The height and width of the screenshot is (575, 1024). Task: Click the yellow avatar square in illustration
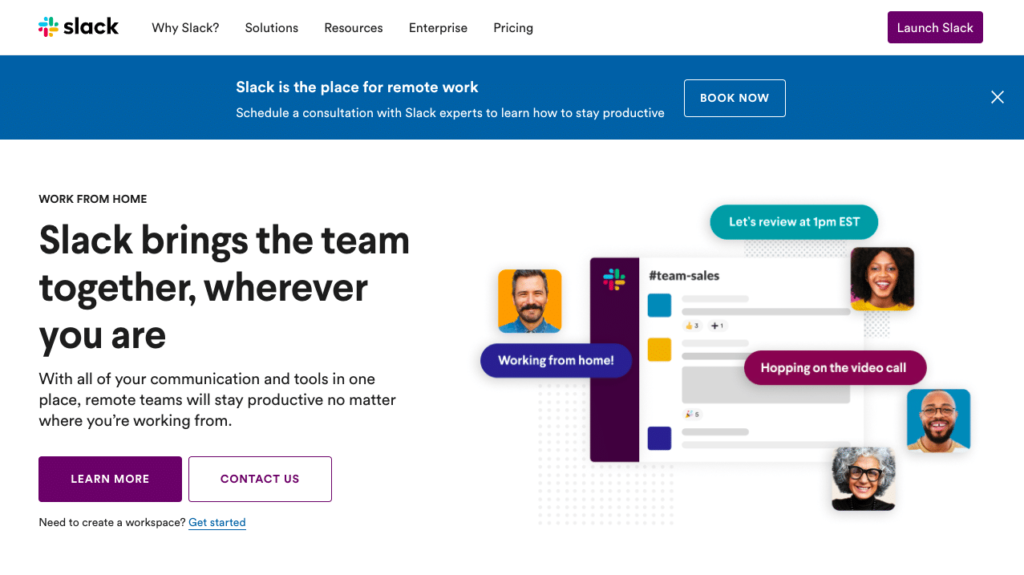click(x=660, y=350)
